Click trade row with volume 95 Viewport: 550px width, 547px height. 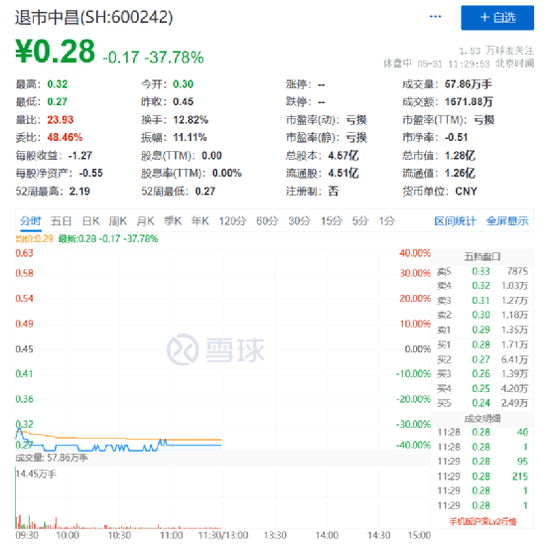click(x=482, y=461)
